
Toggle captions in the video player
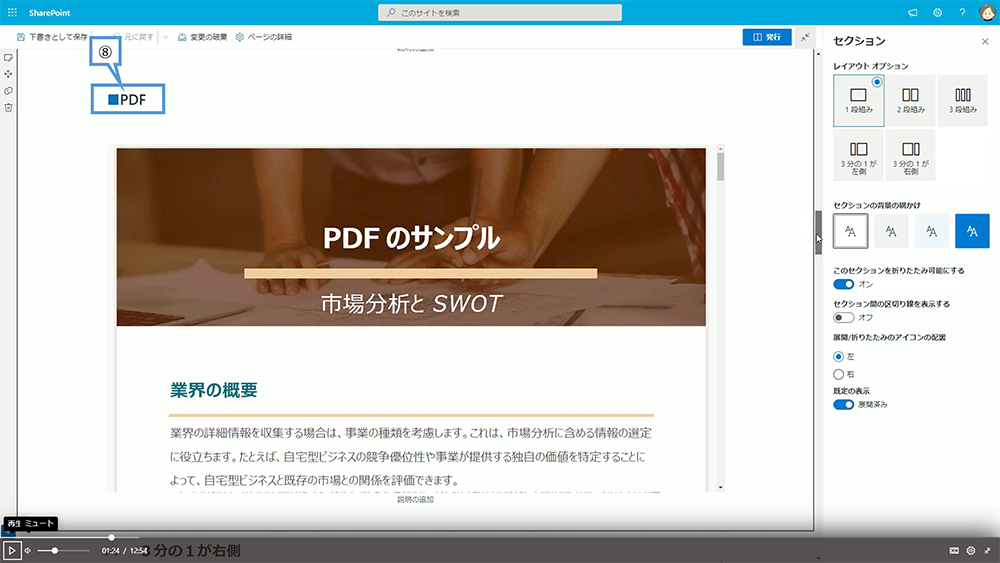click(954, 550)
